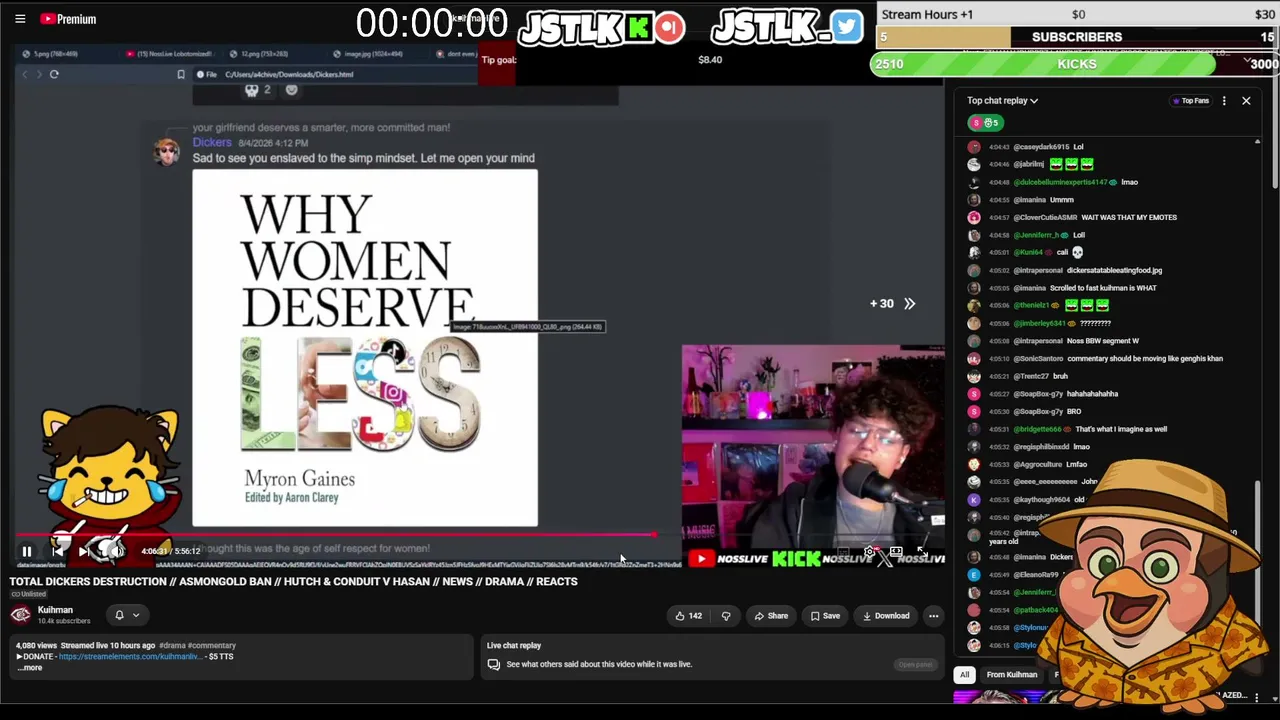Go back in the browser toolbar

(26, 74)
